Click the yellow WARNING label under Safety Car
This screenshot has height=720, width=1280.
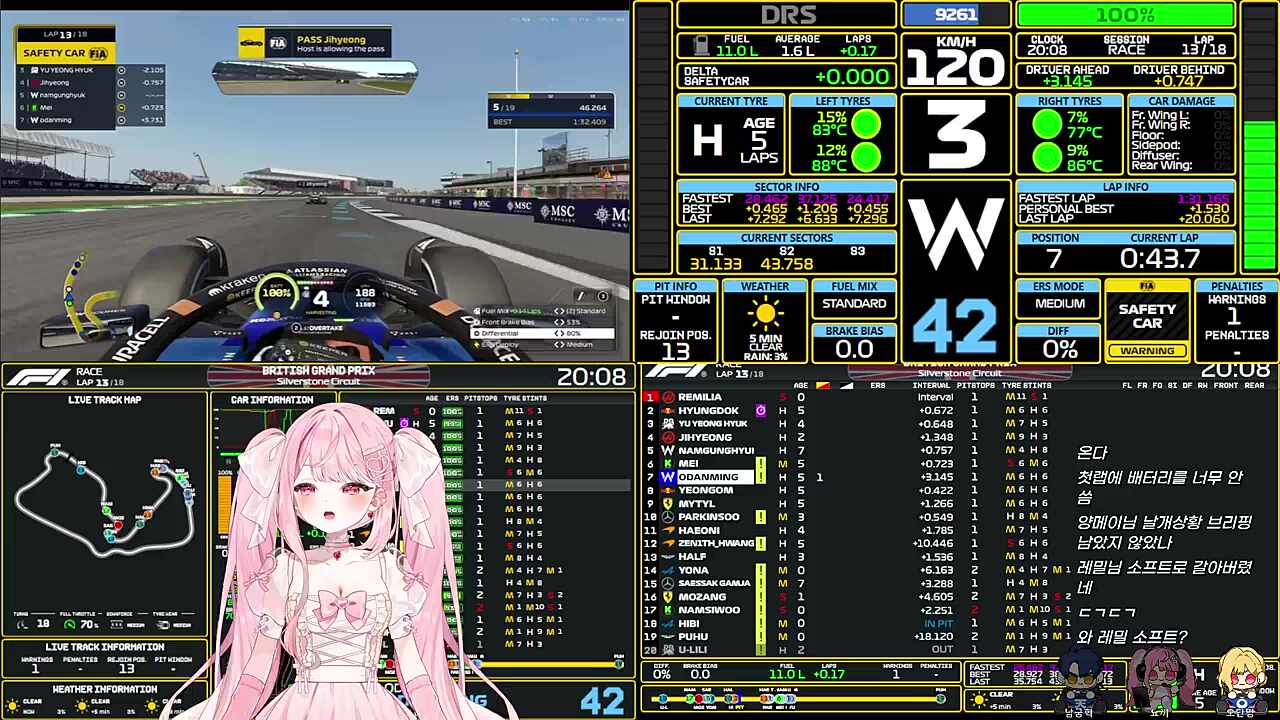click(x=1147, y=351)
